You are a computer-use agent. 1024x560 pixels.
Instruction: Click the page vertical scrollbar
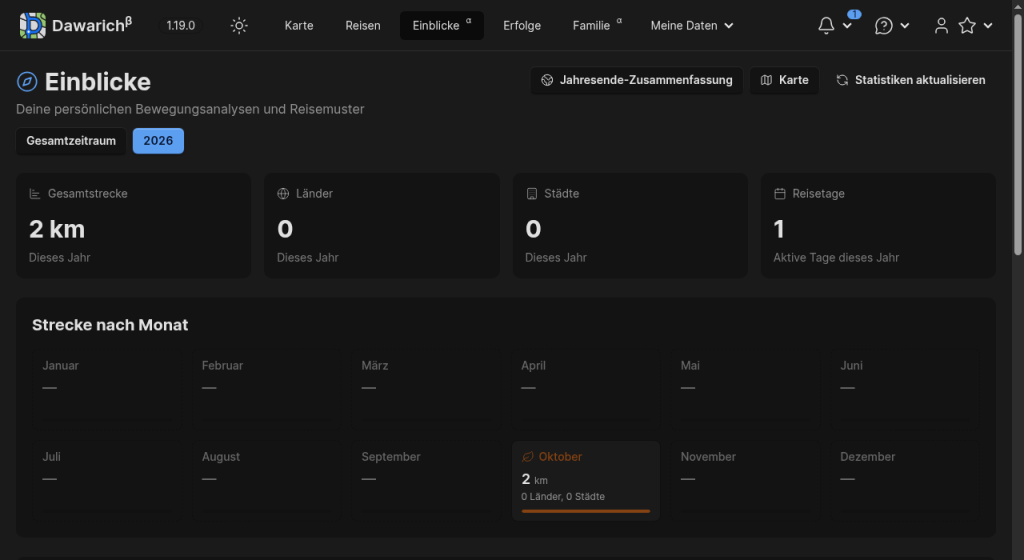[x=1017, y=134]
